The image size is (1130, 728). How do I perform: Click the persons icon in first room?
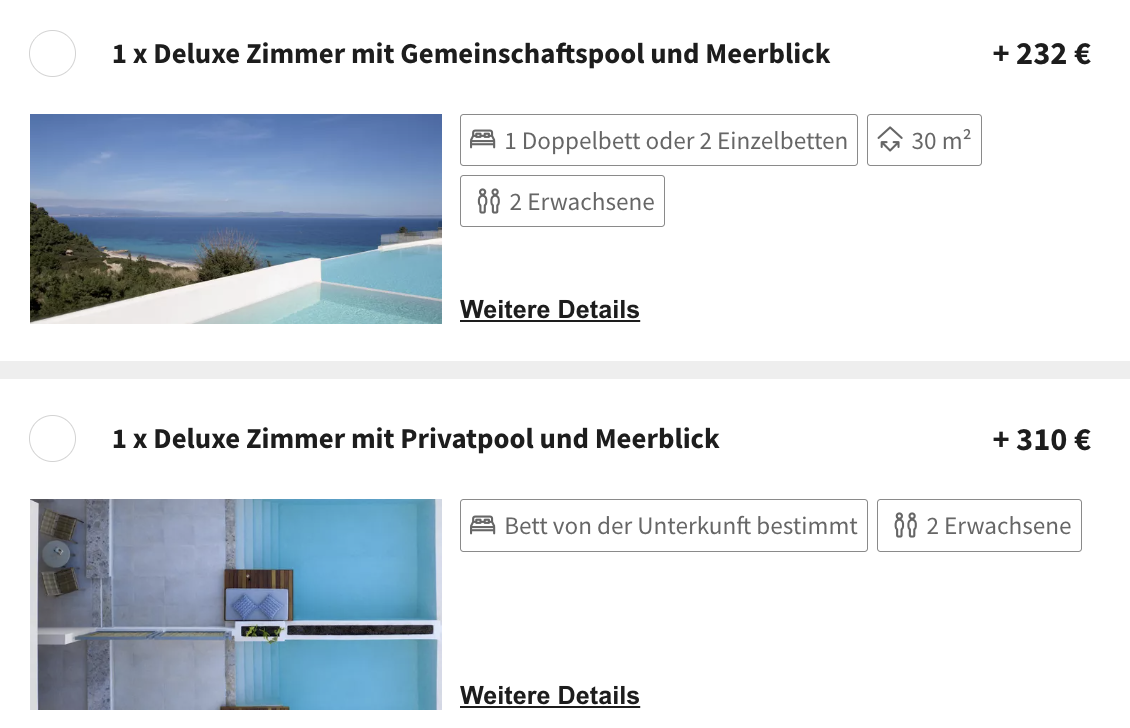point(489,201)
